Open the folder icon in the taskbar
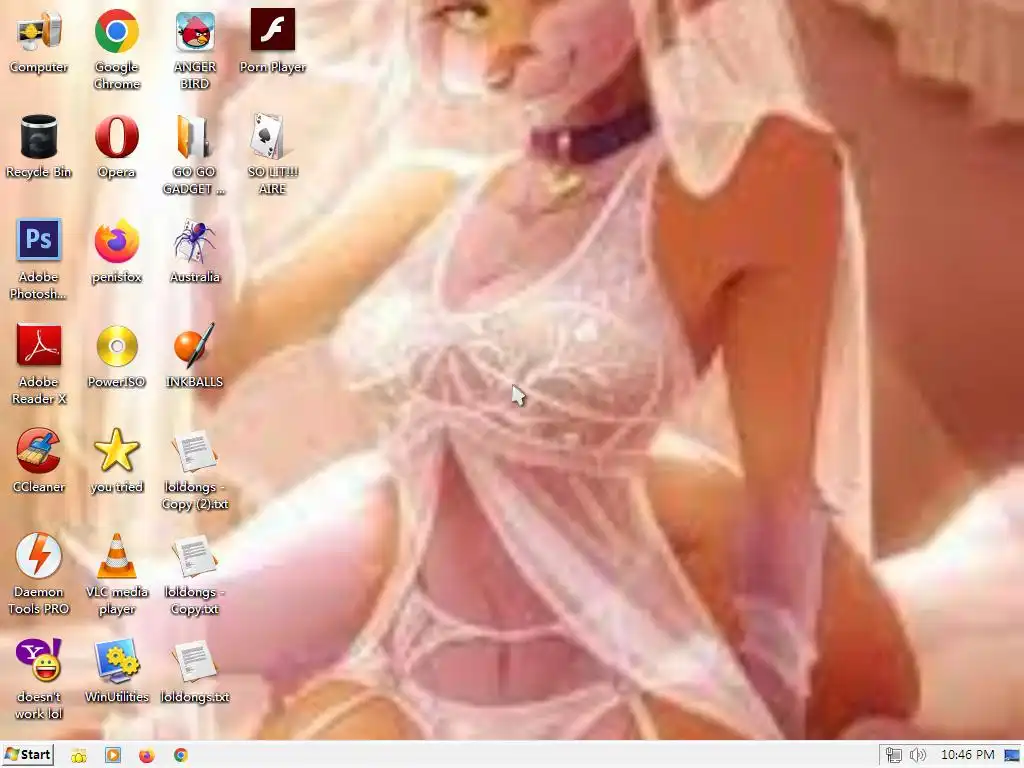1024x768 pixels. coord(79,756)
